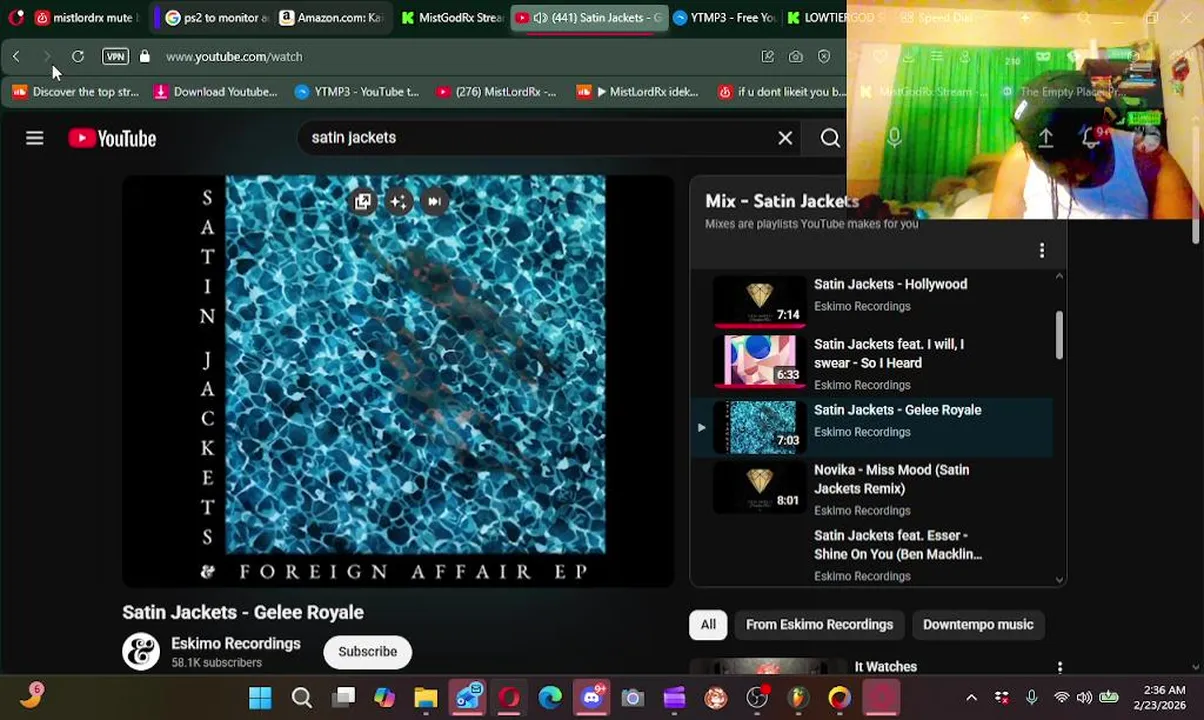
Task: Launch File Explorer from the taskbar
Action: click(426, 698)
